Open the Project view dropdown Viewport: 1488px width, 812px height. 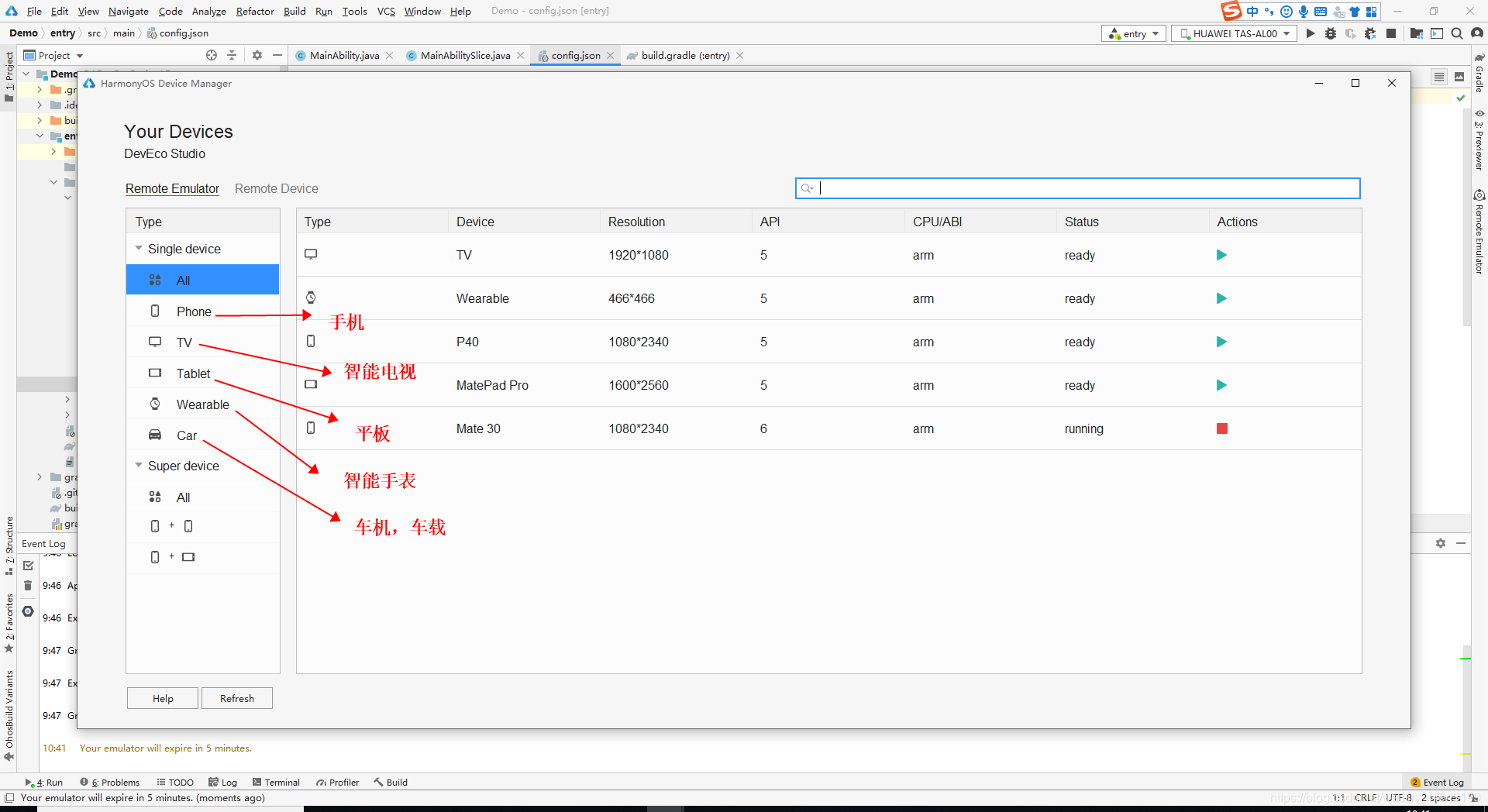53,55
